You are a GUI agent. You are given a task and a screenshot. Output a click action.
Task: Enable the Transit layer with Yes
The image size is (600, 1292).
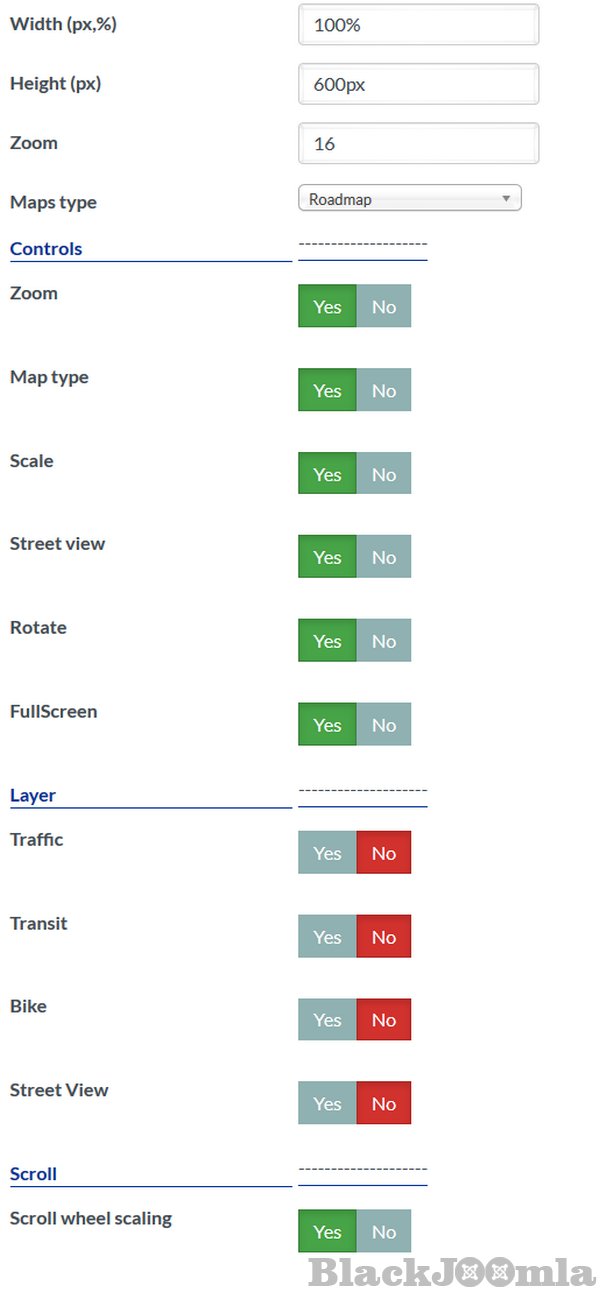(x=327, y=937)
